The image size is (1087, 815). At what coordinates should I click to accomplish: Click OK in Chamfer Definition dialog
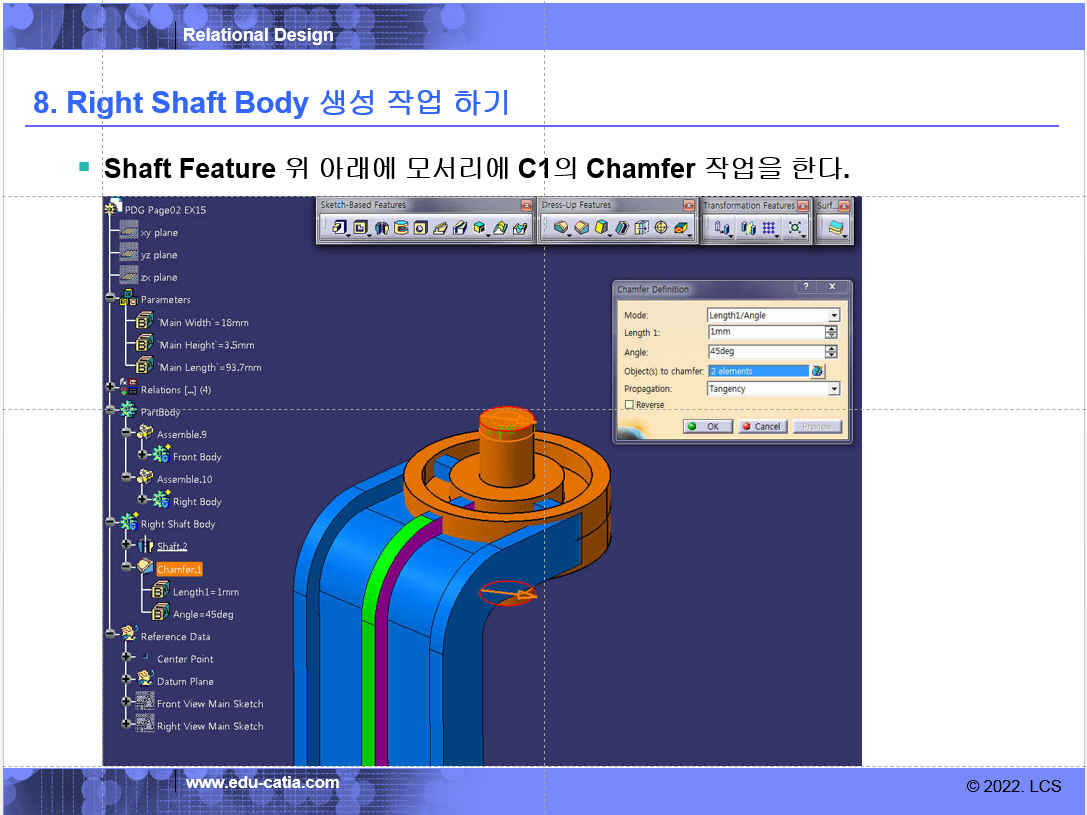[707, 426]
